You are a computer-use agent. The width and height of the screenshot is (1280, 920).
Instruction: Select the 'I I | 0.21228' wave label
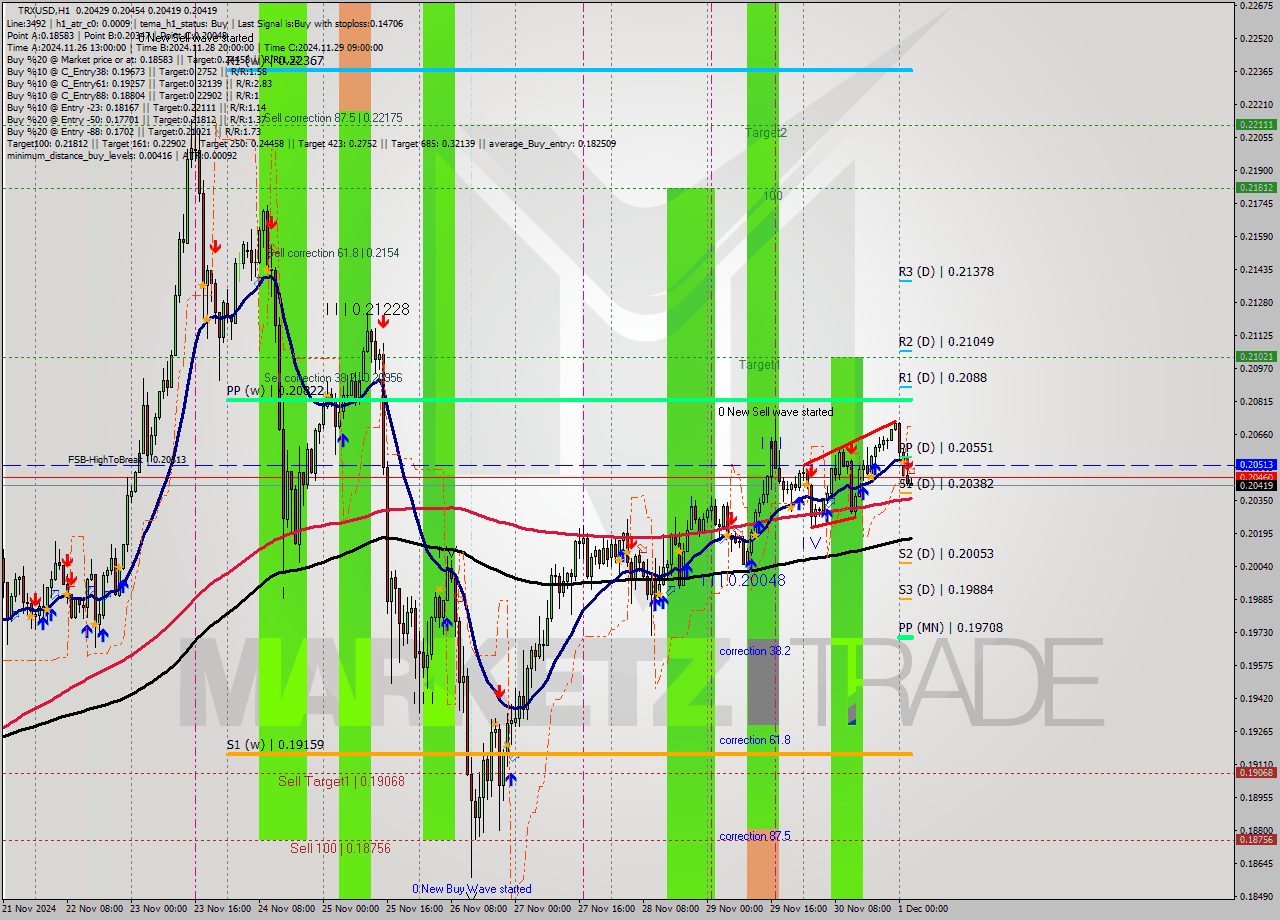[x=367, y=310]
